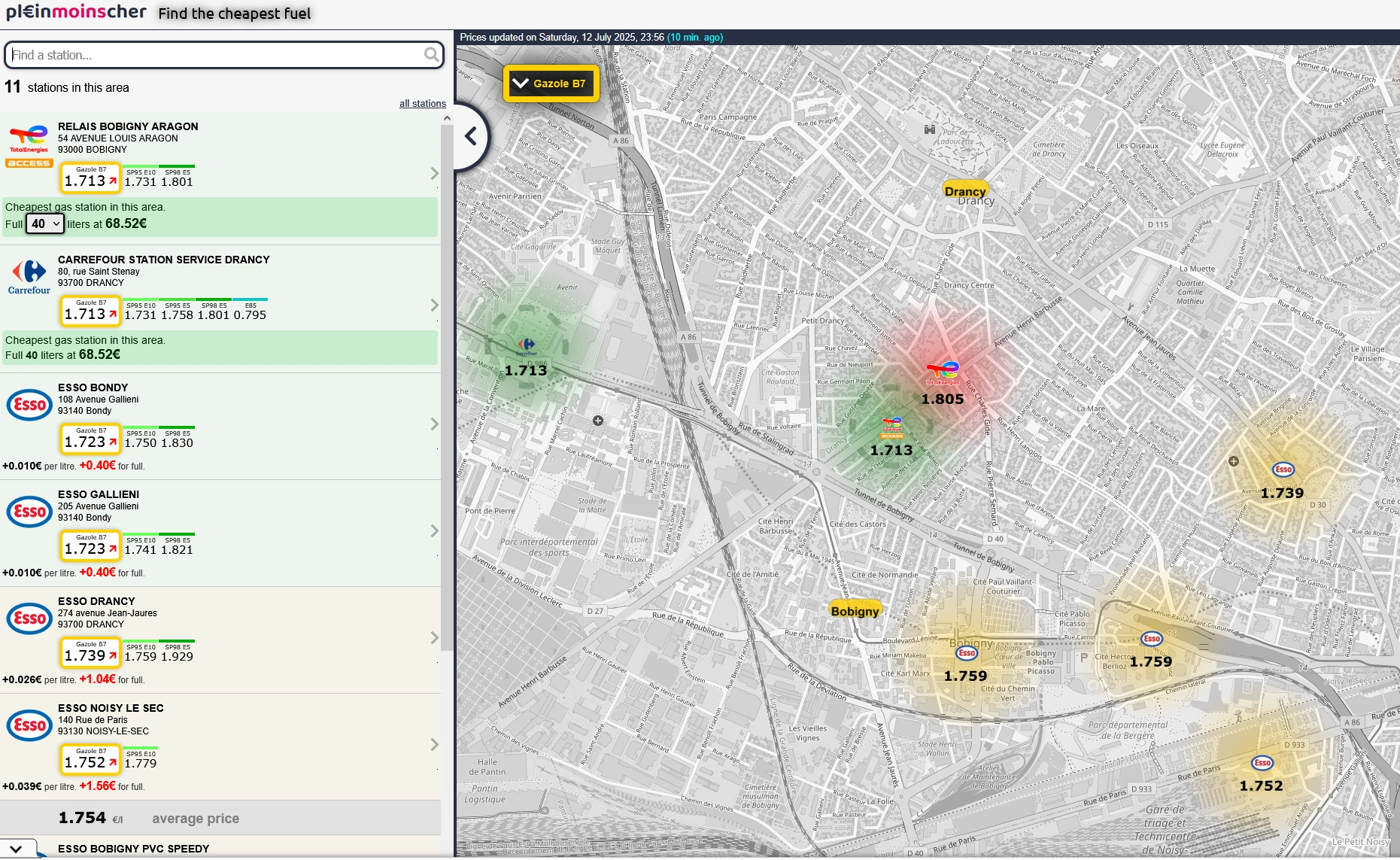
Task: Click Esso logo for Esso Gallieni
Action: pyautogui.click(x=29, y=512)
